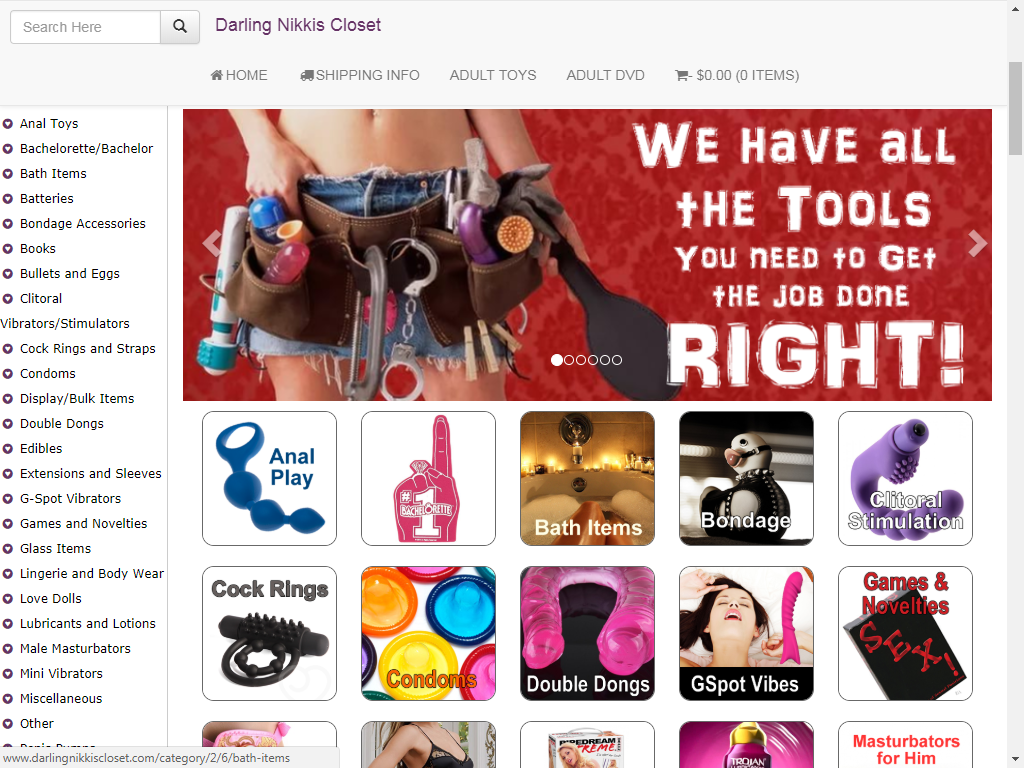Open the ADULT DVD menu
1024x768 pixels.
coord(605,75)
